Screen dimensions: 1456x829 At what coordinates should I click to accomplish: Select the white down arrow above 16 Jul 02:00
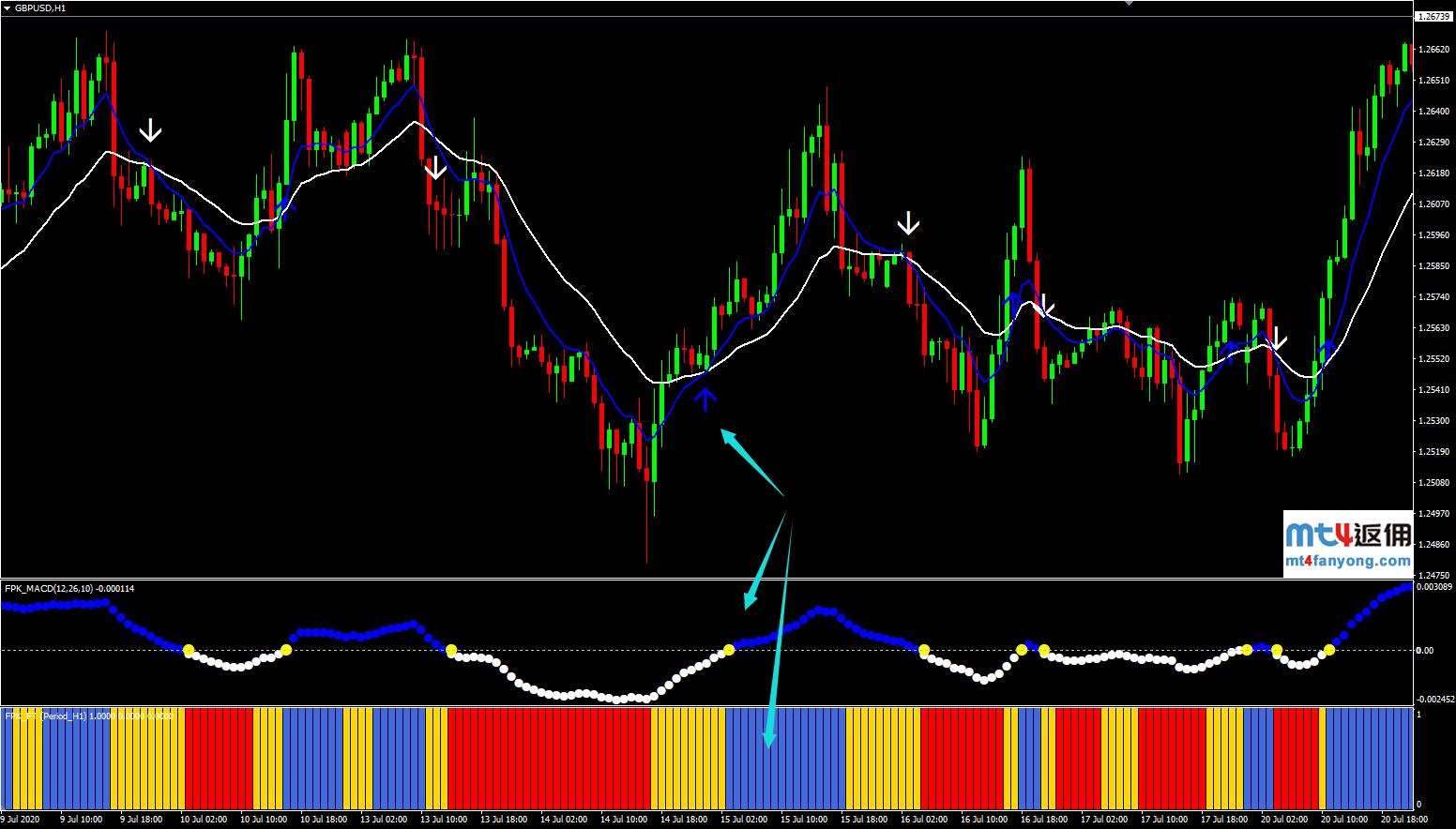(907, 223)
